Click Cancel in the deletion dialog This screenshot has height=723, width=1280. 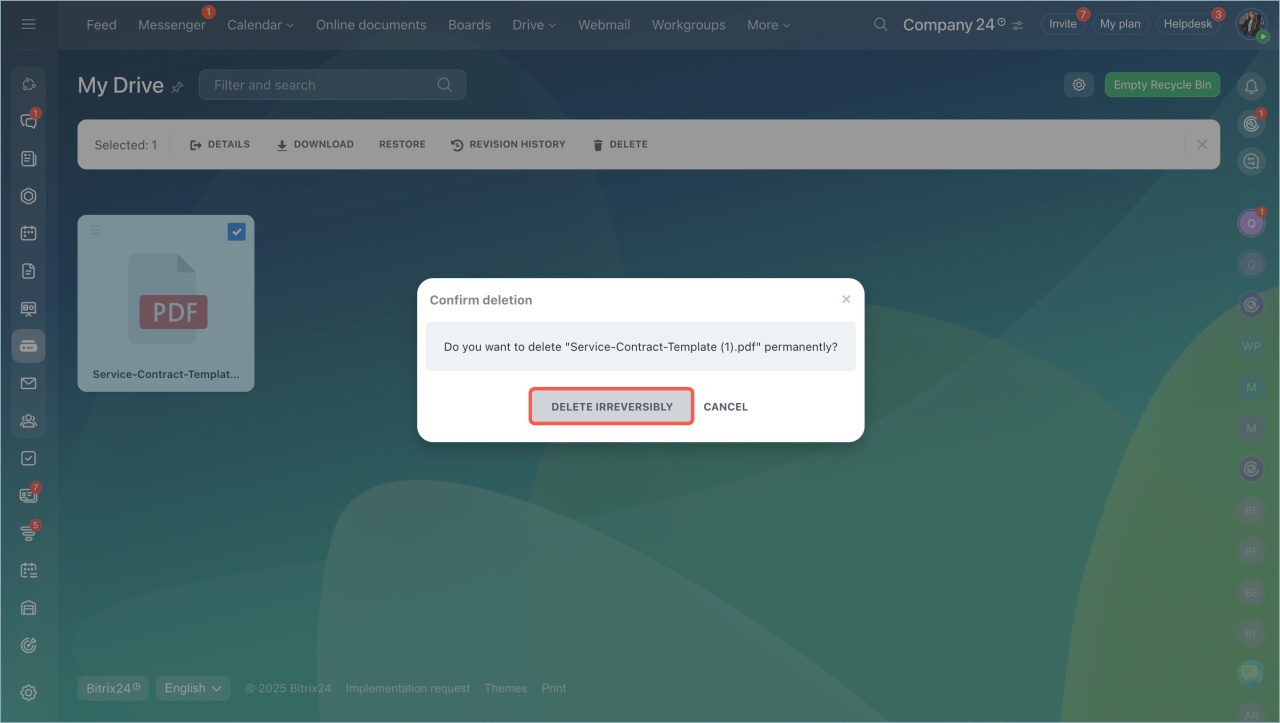click(725, 407)
